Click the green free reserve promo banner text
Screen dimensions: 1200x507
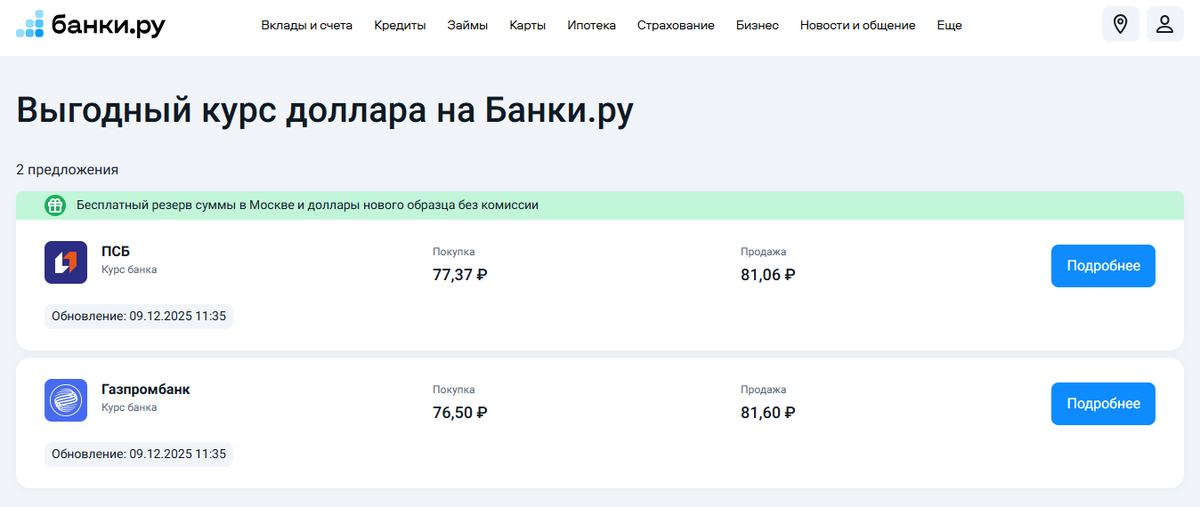coord(308,206)
